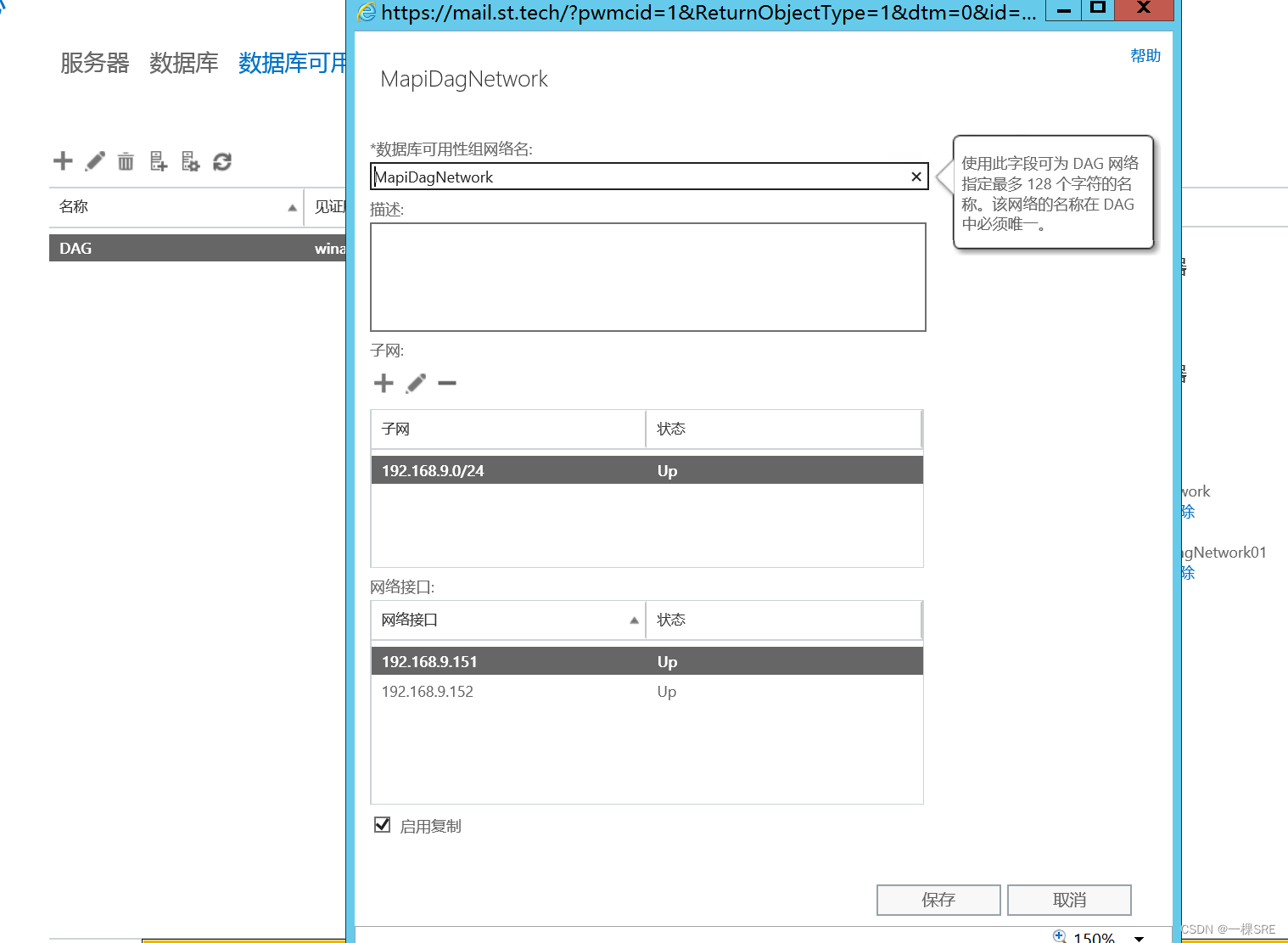
Task: Edit the selected subnet with the pencil
Action: coord(416,384)
